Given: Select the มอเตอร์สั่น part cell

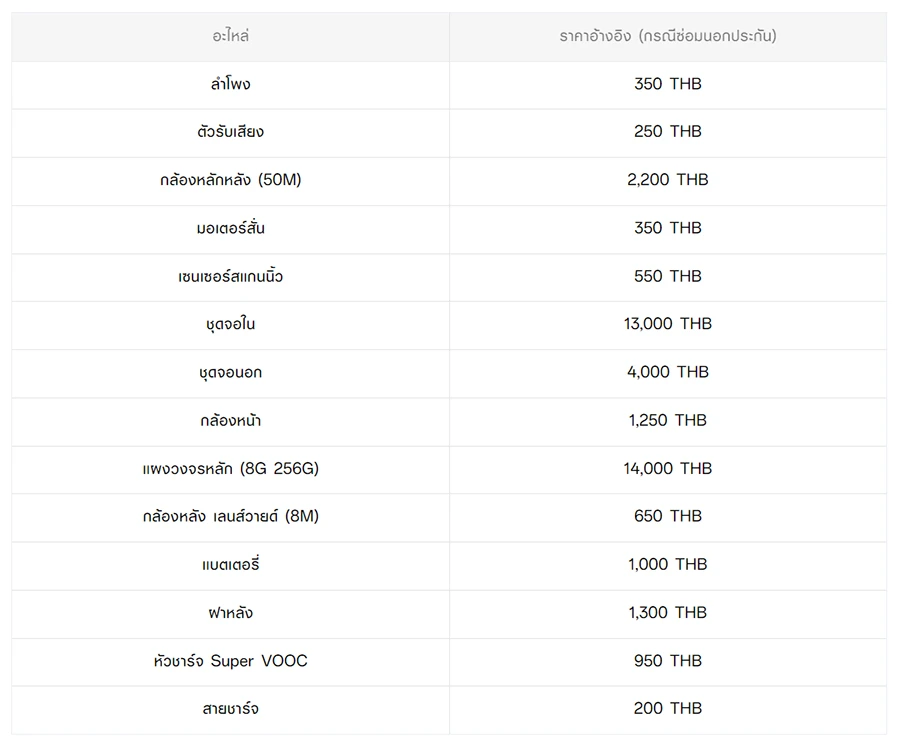Looking at the screenshot, I should [x=230, y=228].
